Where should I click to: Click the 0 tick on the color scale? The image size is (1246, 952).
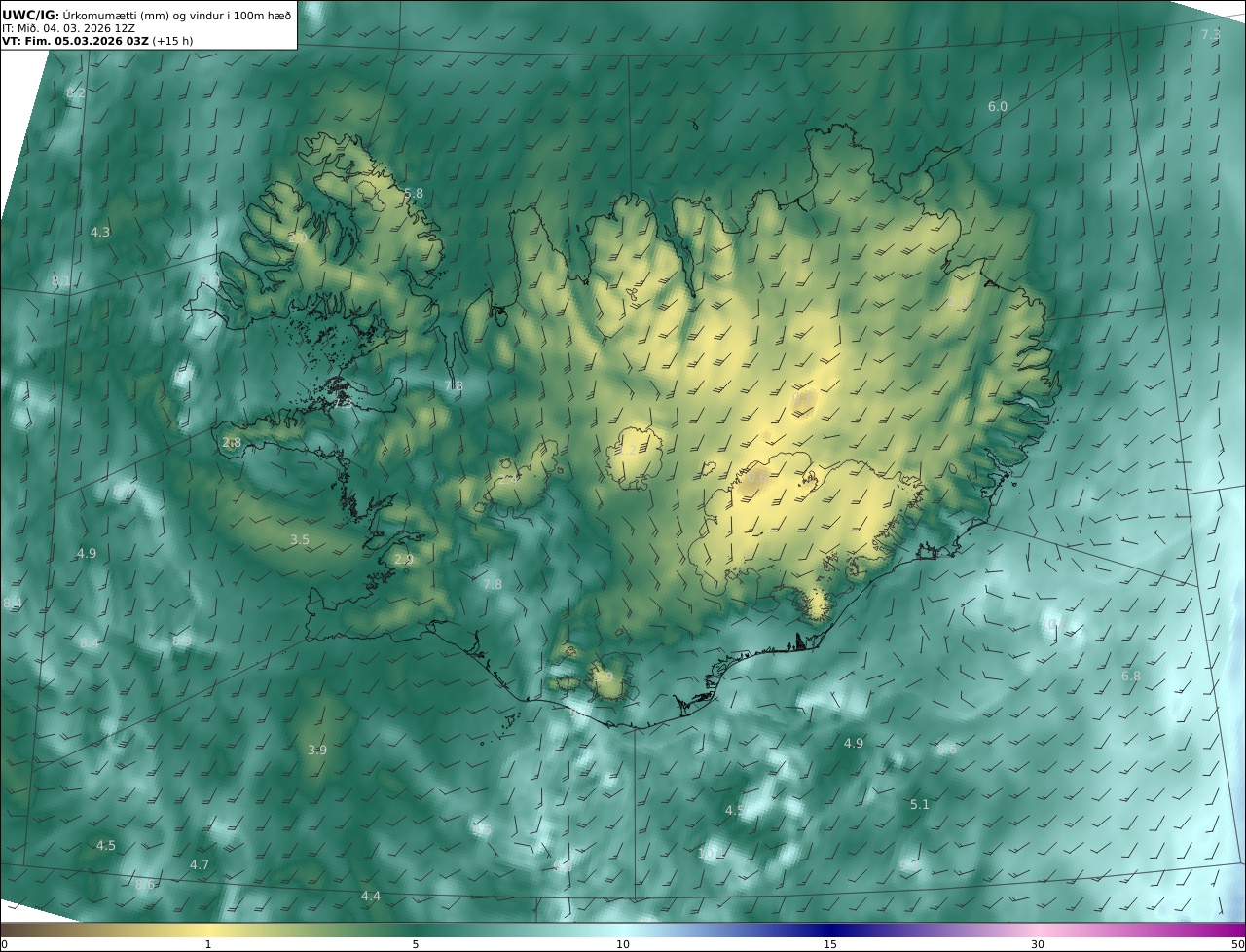click(x=4, y=944)
